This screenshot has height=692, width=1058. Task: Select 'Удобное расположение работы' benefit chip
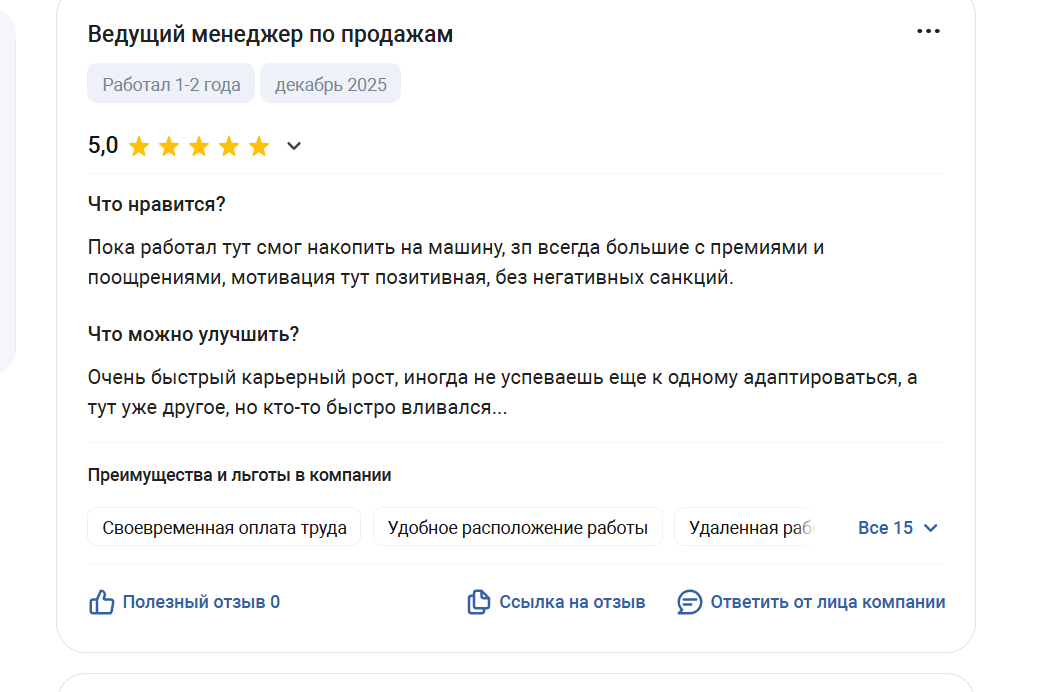517,527
